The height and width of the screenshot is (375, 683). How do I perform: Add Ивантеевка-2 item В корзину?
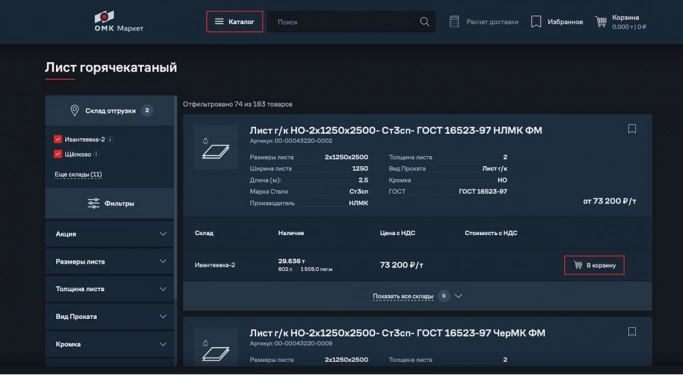tap(594, 265)
